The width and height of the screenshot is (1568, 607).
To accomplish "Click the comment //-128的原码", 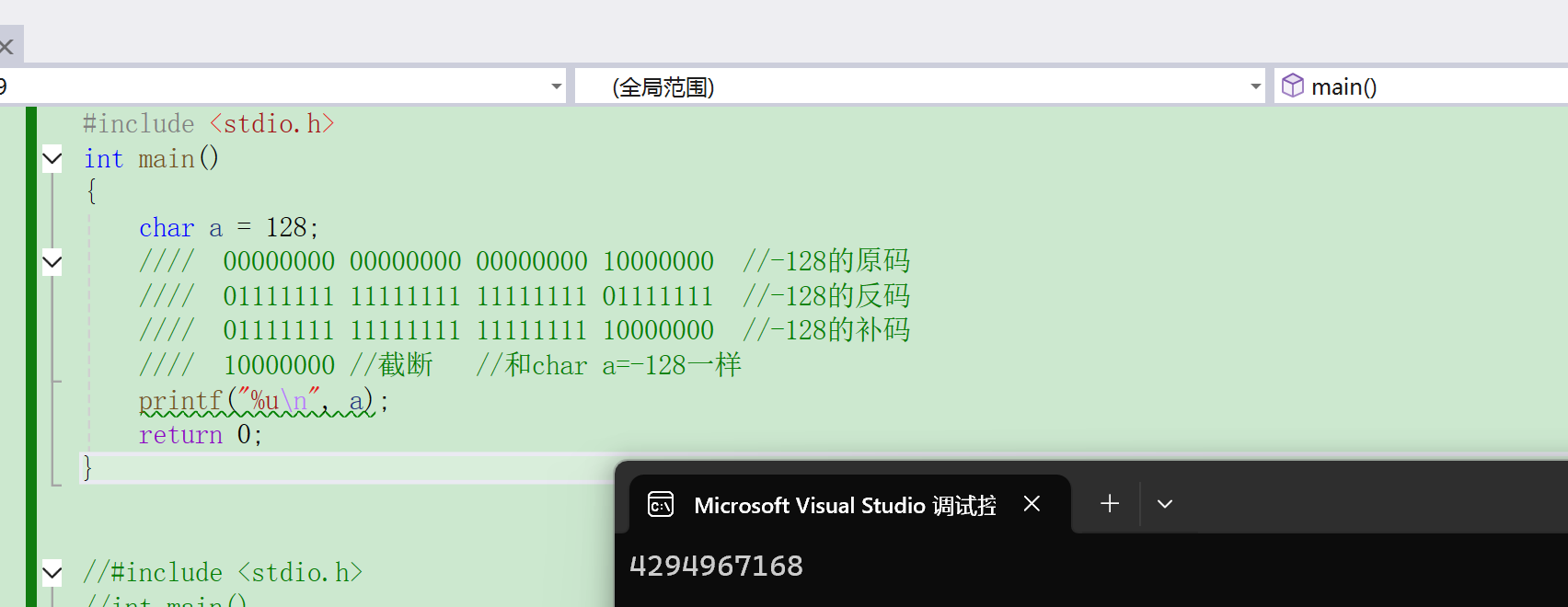I will pyautogui.click(x=826, y=261).
